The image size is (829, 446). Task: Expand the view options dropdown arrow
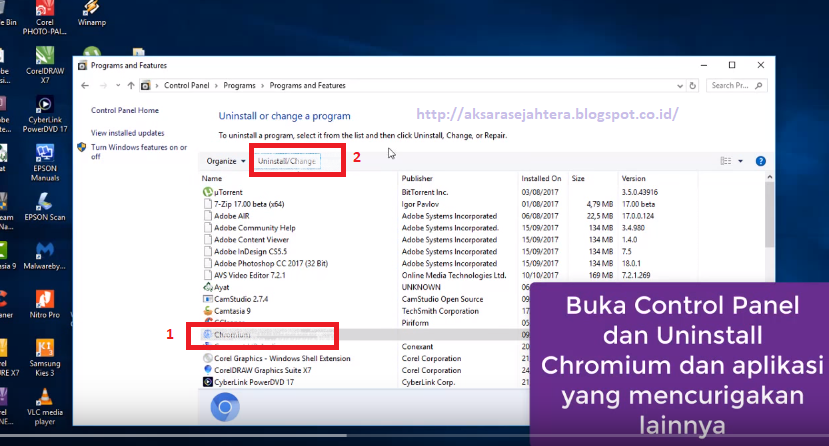click(x=740, y=161)
